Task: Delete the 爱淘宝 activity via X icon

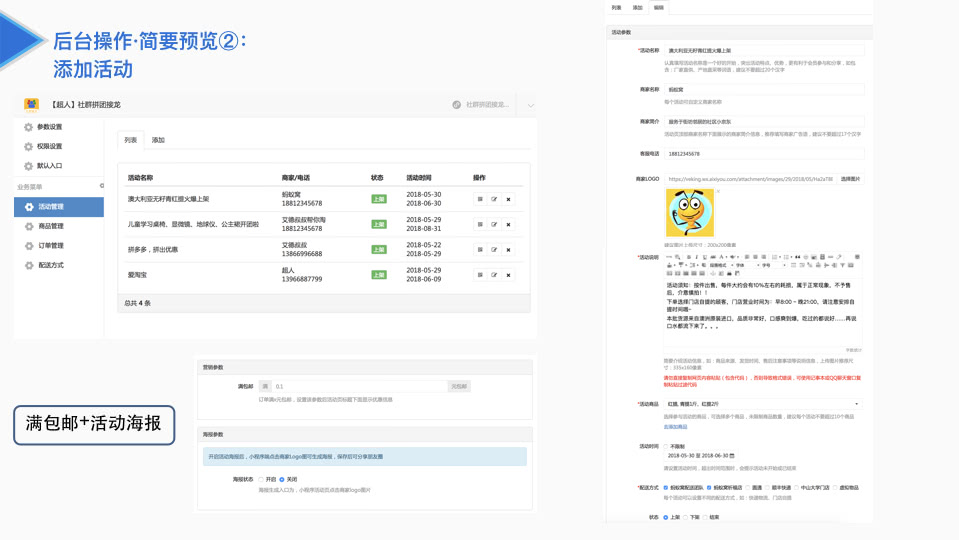Action: click(508, 275)
